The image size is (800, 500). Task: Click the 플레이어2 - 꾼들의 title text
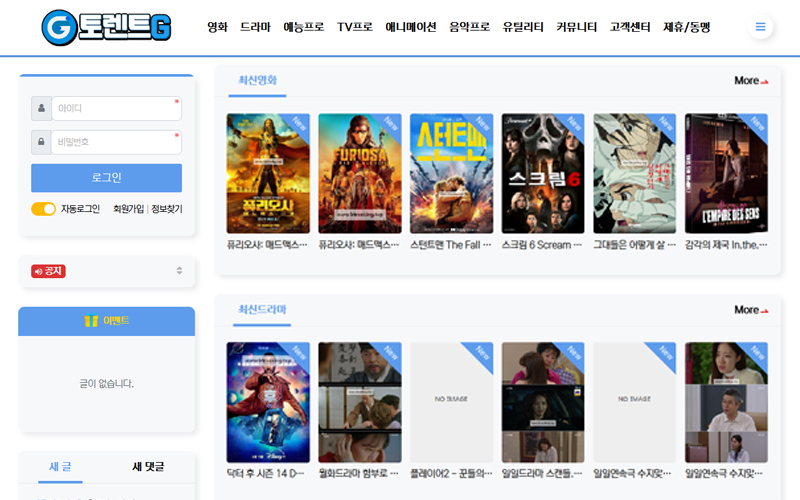point(451,474)
